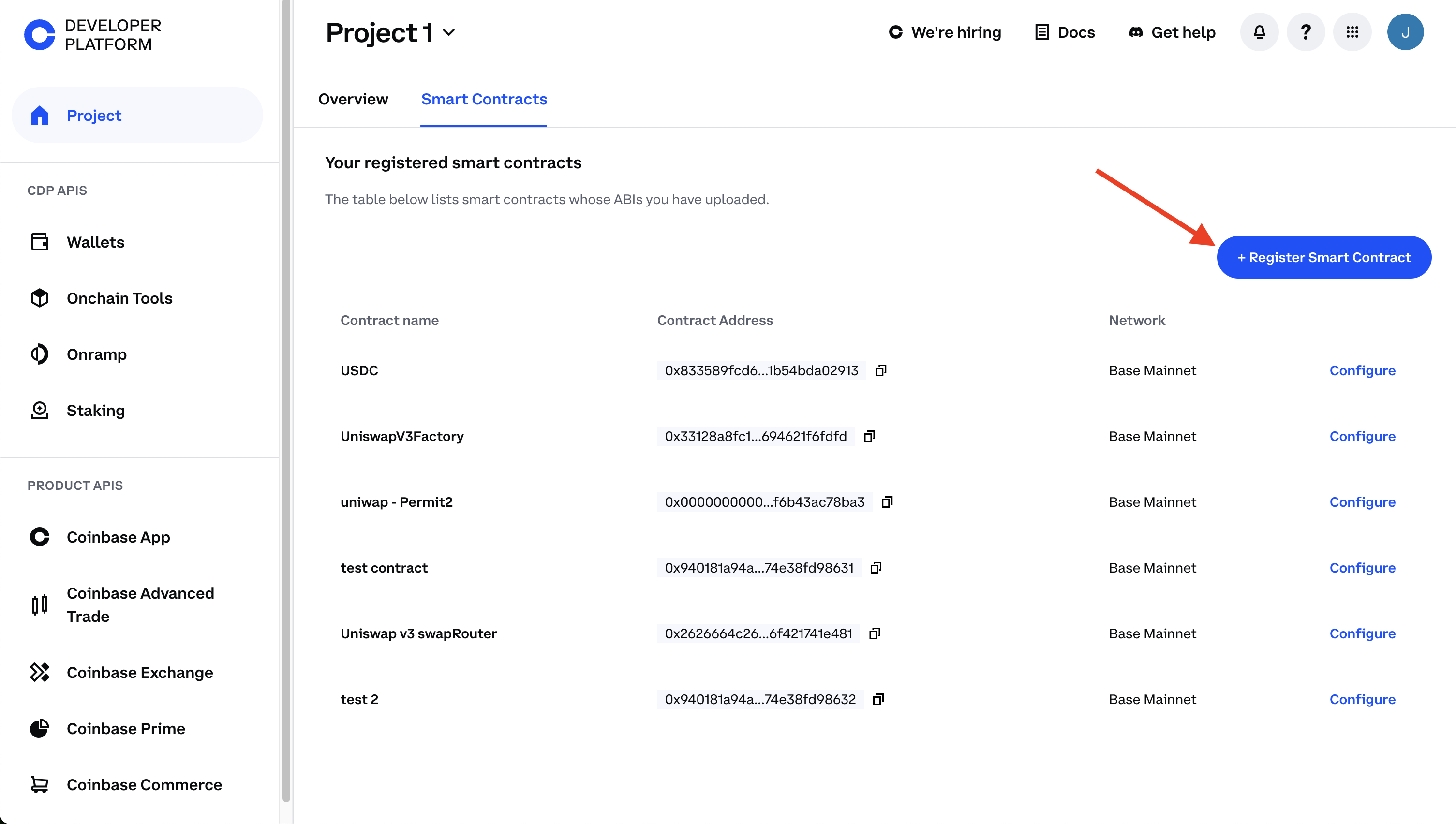This screenshot has height=824, width=1456.
Task: Configure the uniwap - Permit2 contract
Action: (1362, 501)
